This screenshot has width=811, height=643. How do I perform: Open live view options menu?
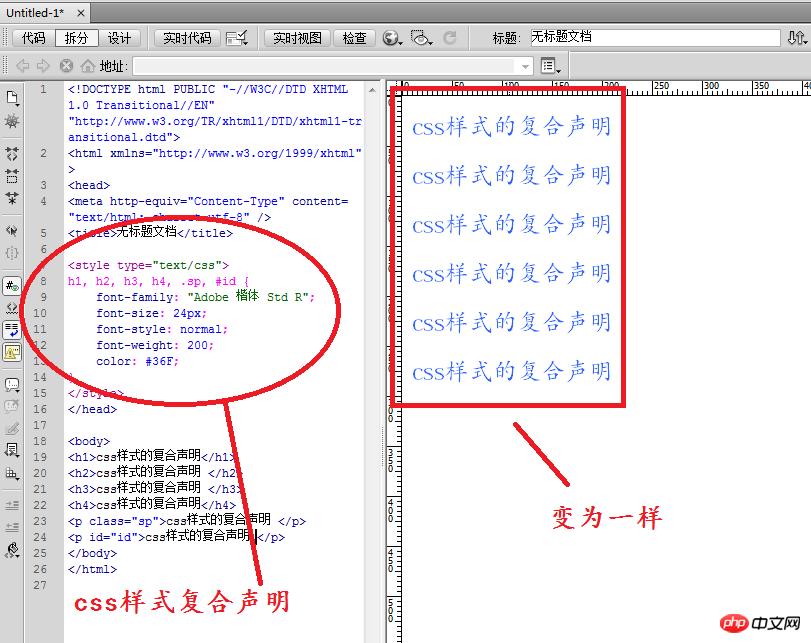(x=550, y=66)
